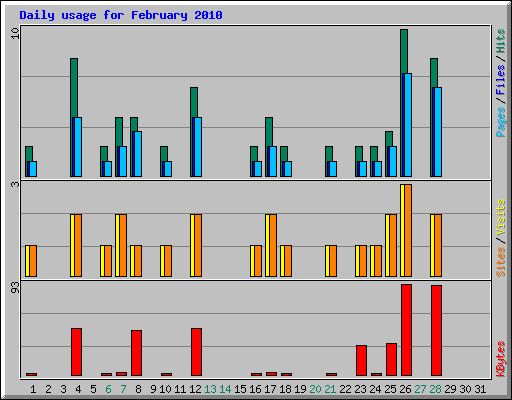Click day label "3" on the x-axis
512x400 pixels.
tap(63, 389)
